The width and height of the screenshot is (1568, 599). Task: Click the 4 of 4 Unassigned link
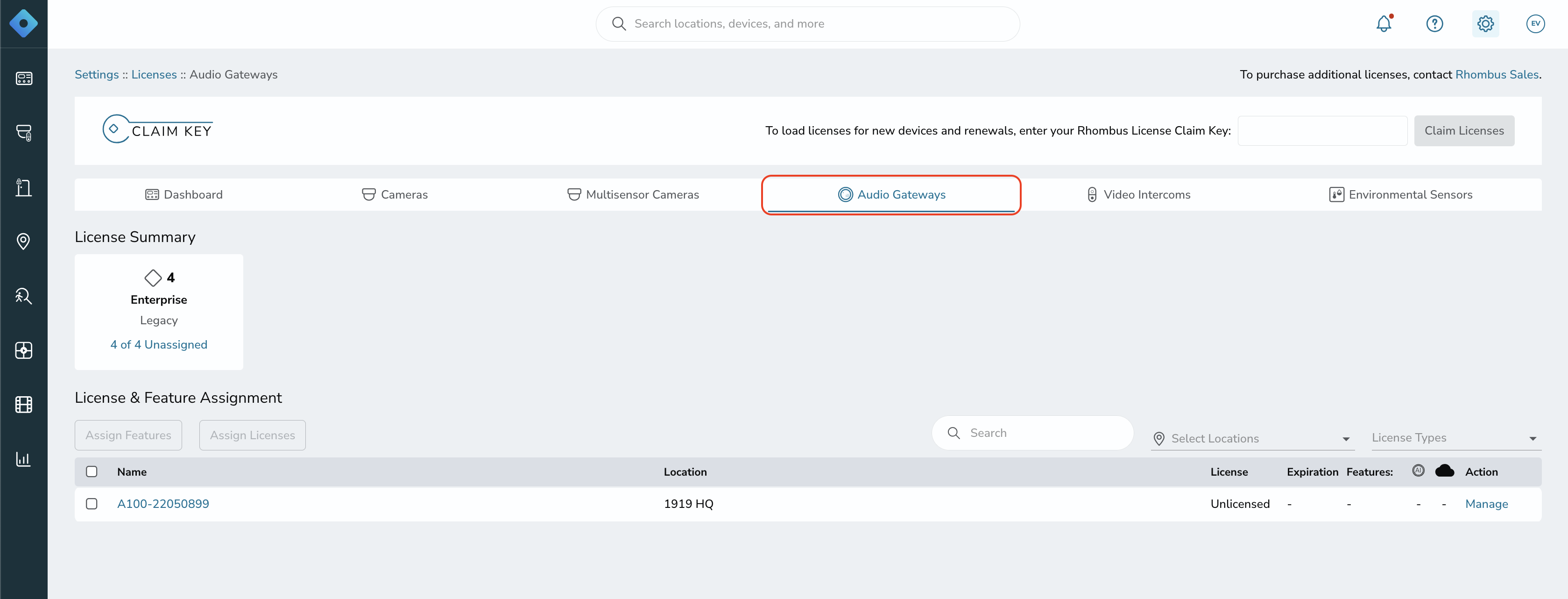pos(159,345)
